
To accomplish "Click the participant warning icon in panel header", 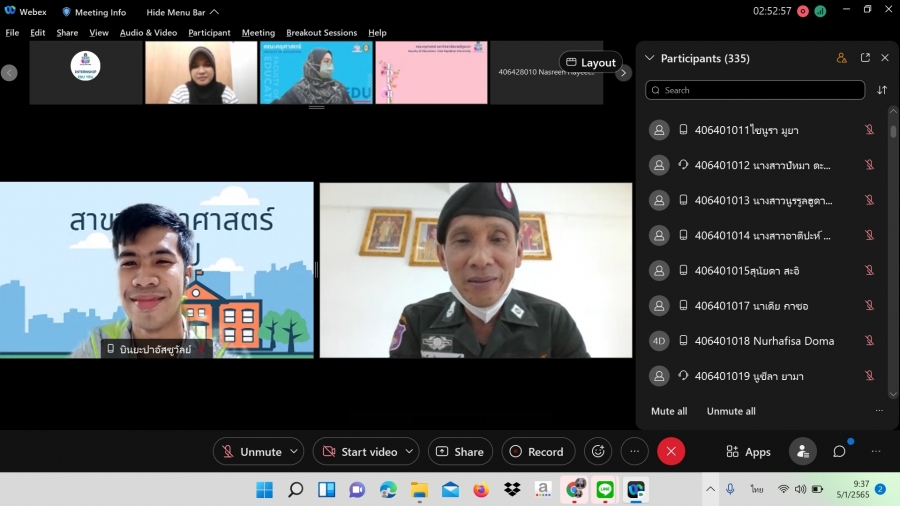I will pos(842,58).
